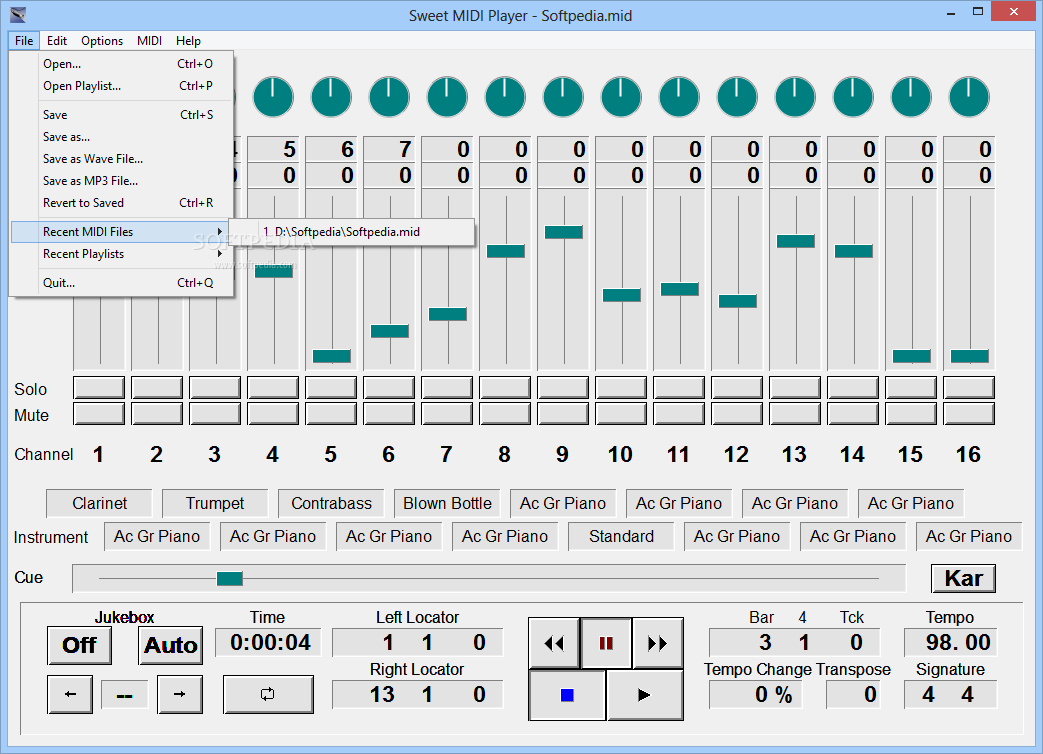
Task: Select Save as Wave File...
Action: click(x=122, y=159)
